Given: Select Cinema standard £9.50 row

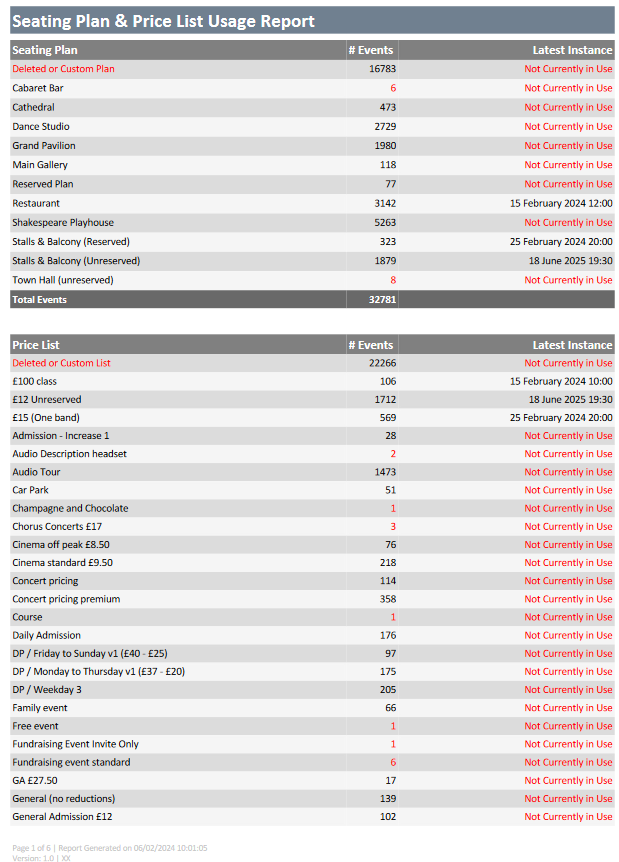Looking at the screenshot, I should pyautogui.click(x=312, y=562).
